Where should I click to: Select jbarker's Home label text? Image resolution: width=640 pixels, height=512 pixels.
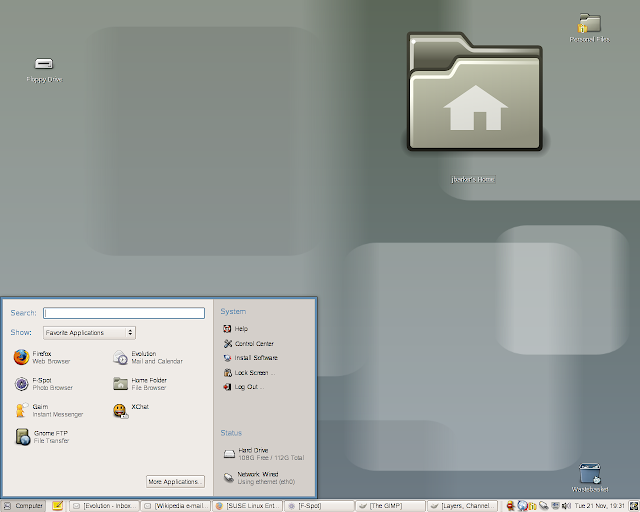point(473,179)
